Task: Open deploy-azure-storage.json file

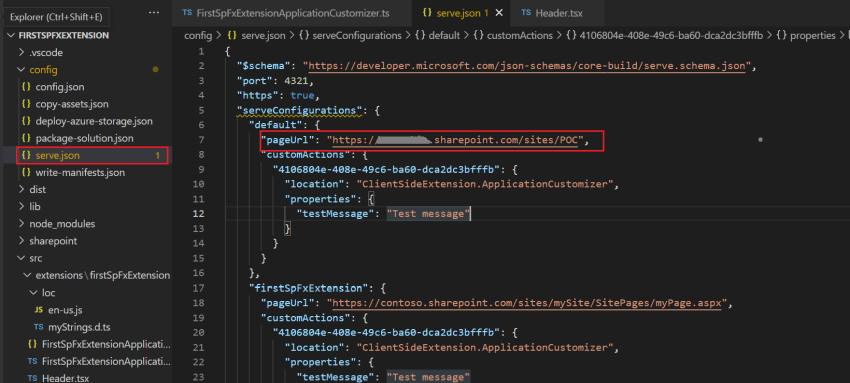Action: (x=94, y=121)
